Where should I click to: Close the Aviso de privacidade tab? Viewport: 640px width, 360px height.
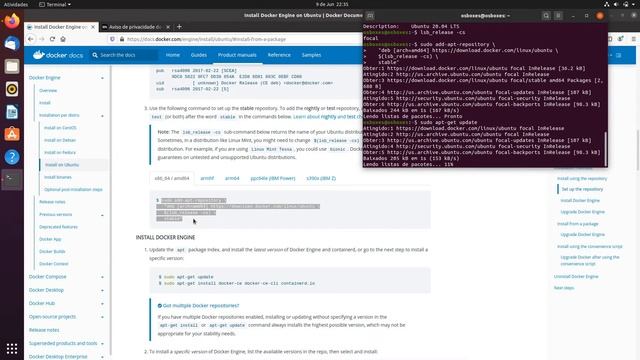[x=168, y=27]
